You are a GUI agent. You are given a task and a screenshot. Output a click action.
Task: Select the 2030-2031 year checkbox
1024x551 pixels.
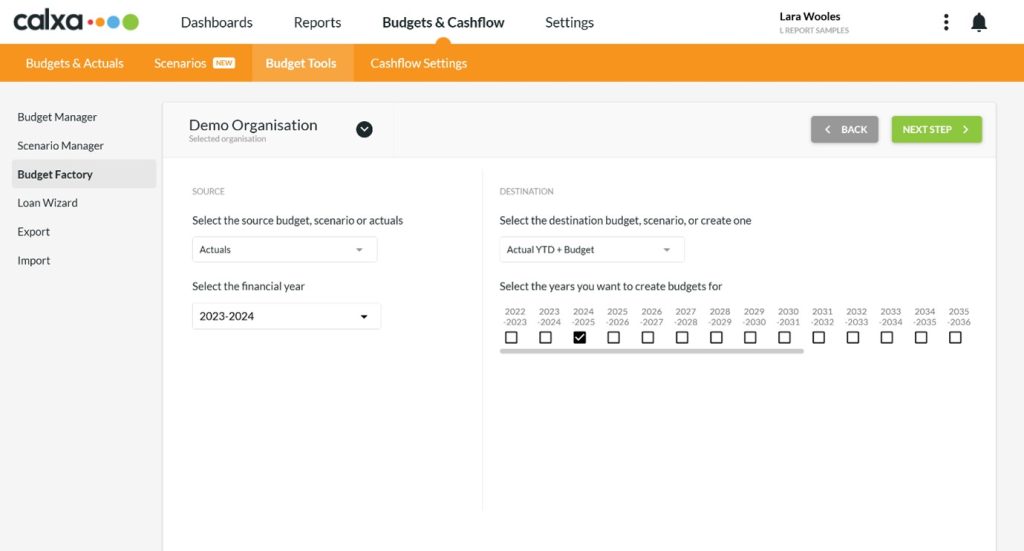pyautogui.click(x=785, y=338)
